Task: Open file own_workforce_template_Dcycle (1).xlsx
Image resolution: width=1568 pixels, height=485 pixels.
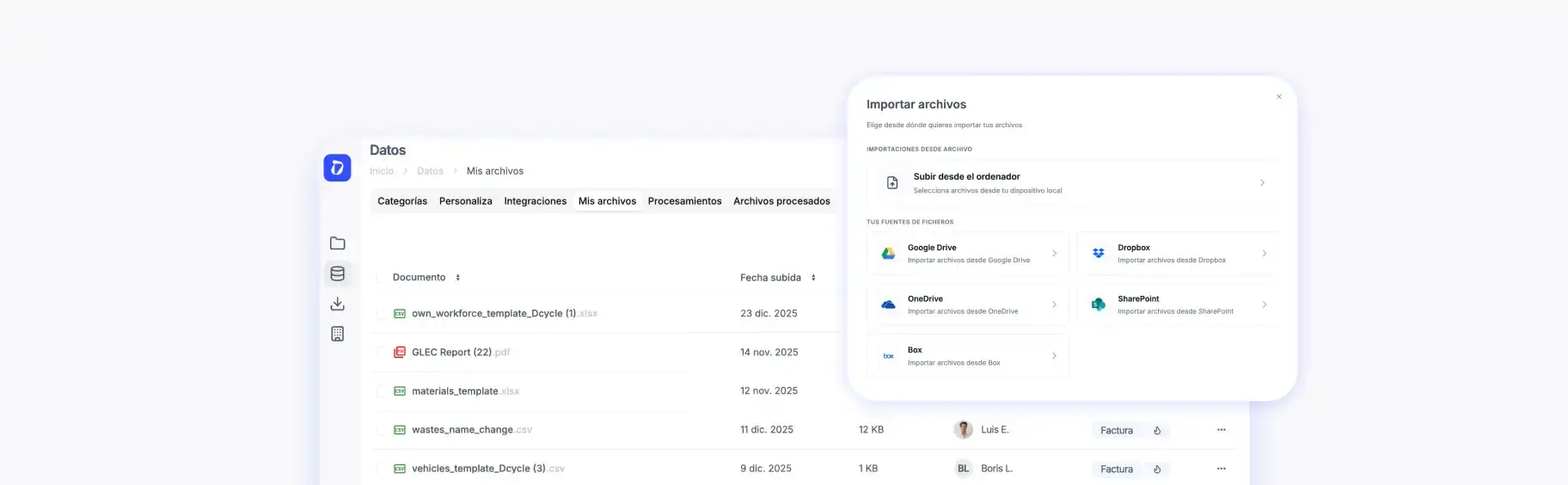Action: click(505, 314)
